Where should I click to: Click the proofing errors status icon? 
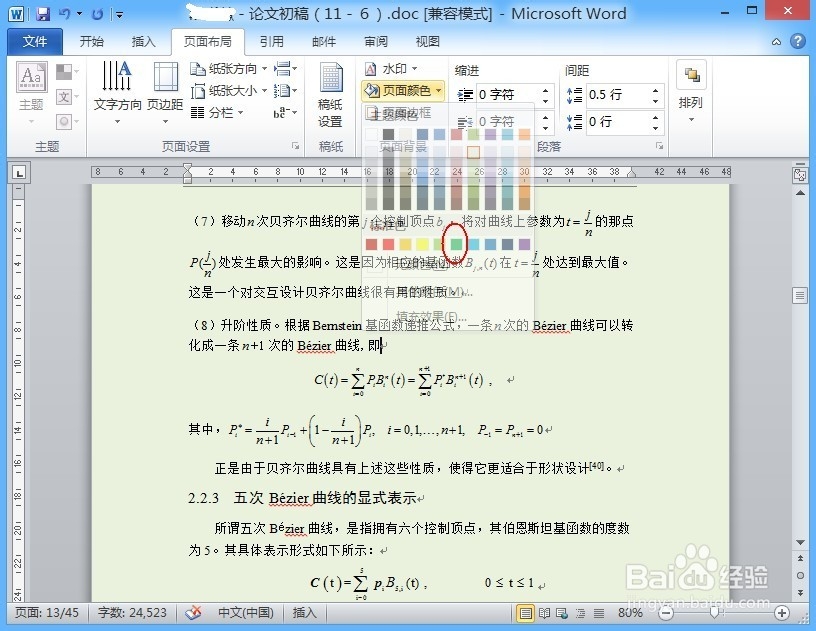click(x=194, y=613)
